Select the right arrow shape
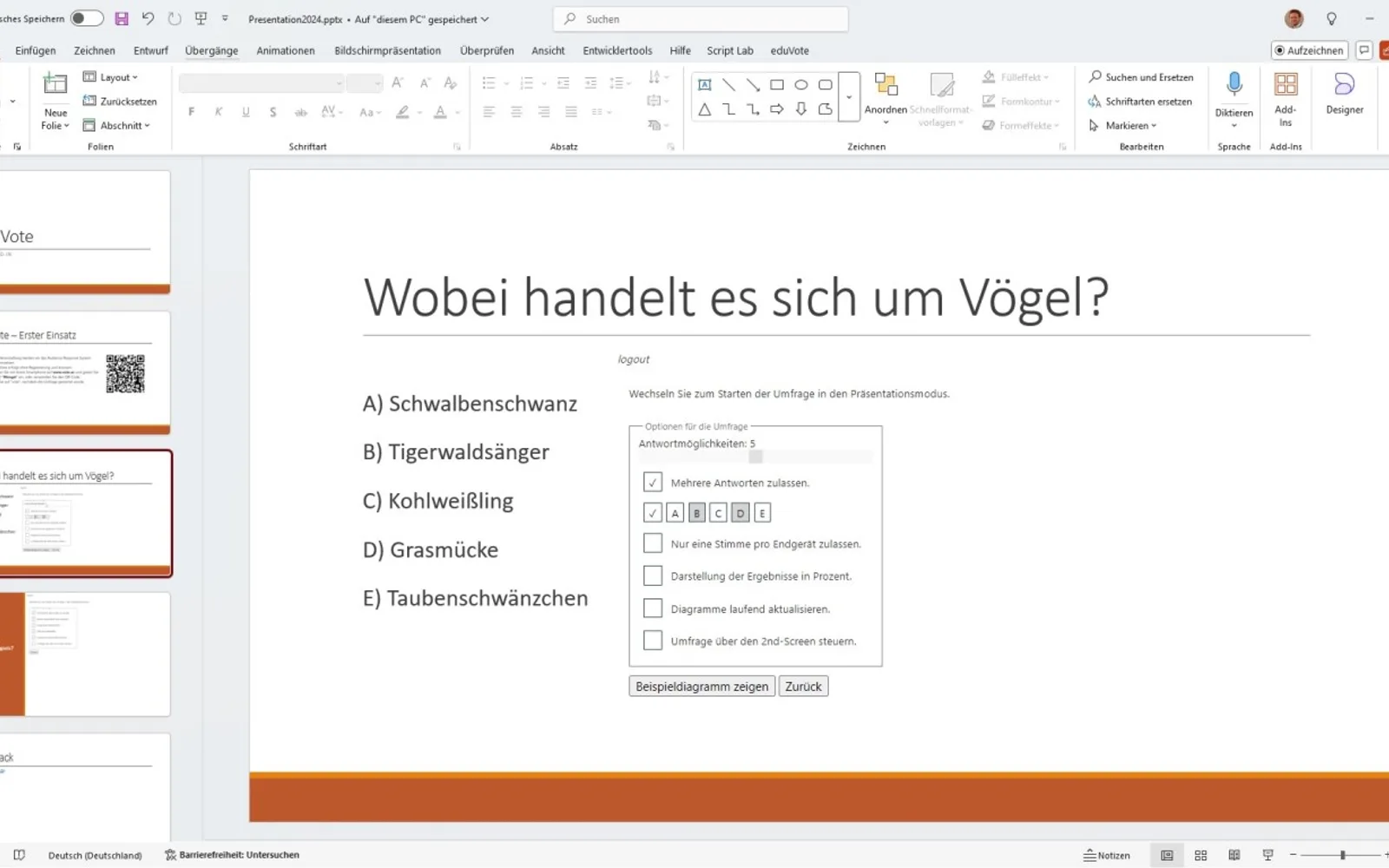1389x868 pixels. pos(777,109)
